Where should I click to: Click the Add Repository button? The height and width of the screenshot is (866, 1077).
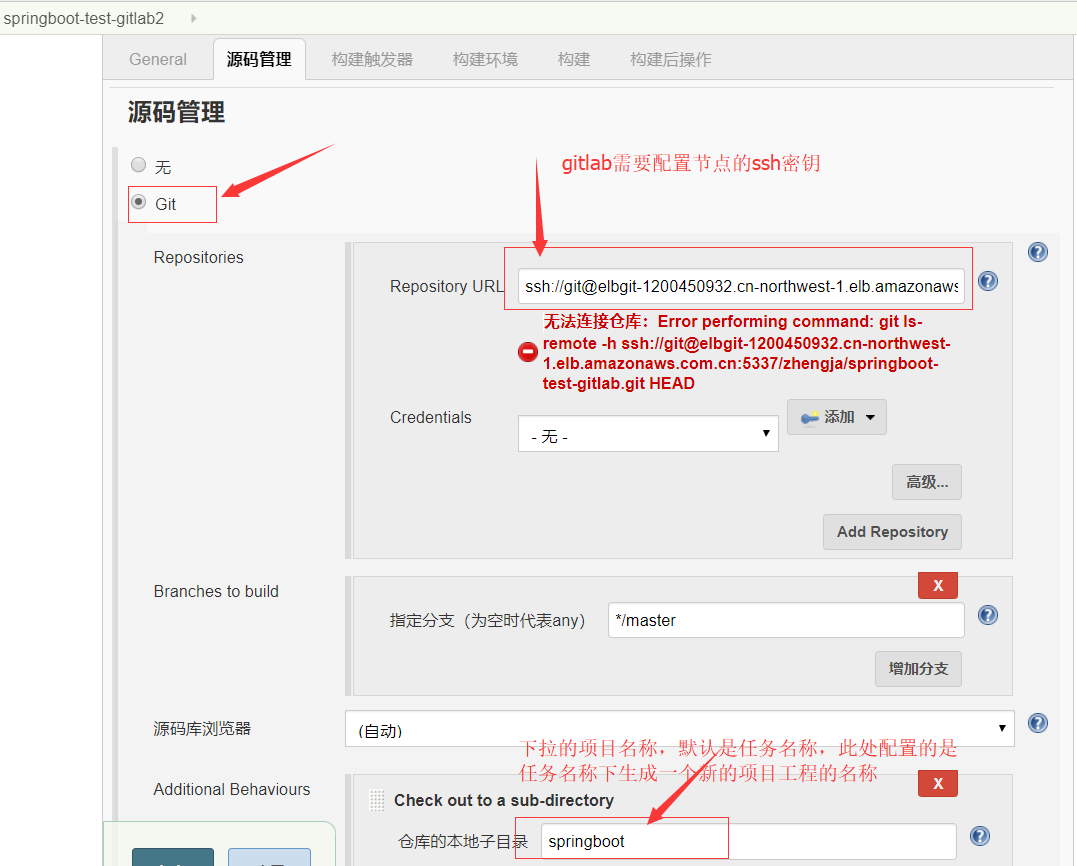pos(892,532)
